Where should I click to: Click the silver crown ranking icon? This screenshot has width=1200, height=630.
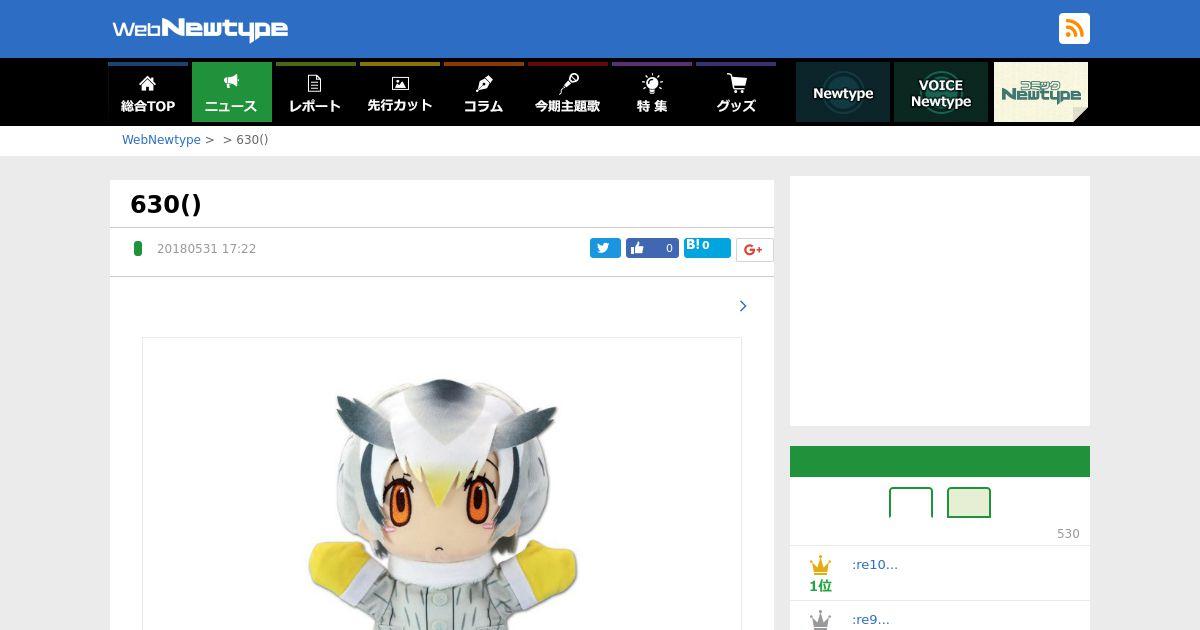(821, 620)
